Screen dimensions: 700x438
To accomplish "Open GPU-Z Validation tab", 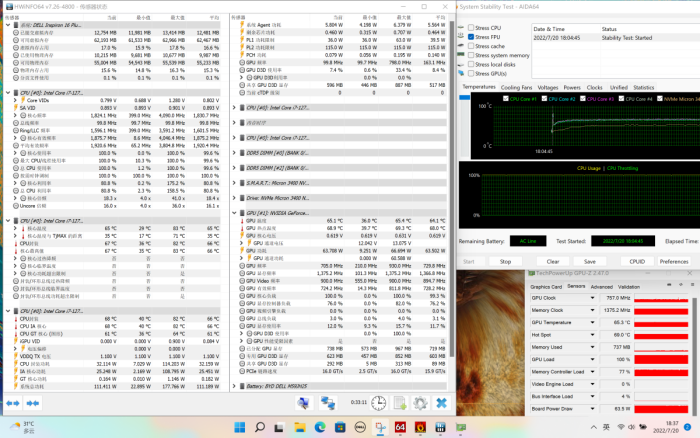I will [629, 287].
